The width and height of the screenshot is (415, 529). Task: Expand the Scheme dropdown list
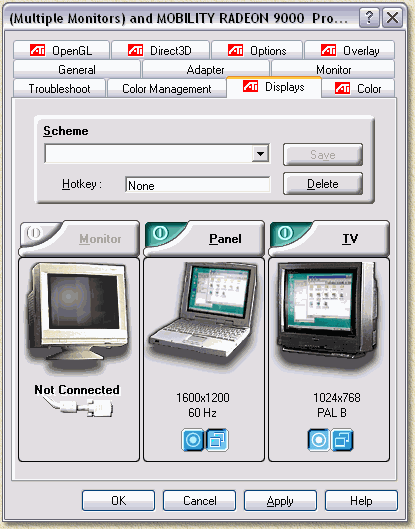point(260,154)
